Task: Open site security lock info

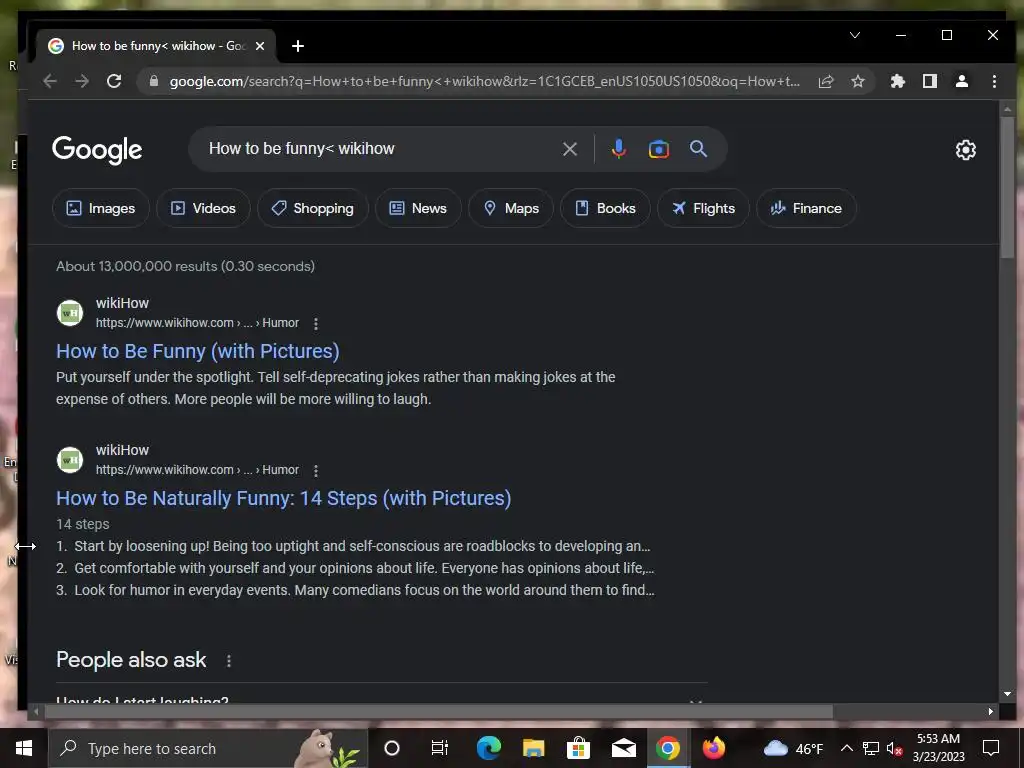Action: (x=154, y=81)
